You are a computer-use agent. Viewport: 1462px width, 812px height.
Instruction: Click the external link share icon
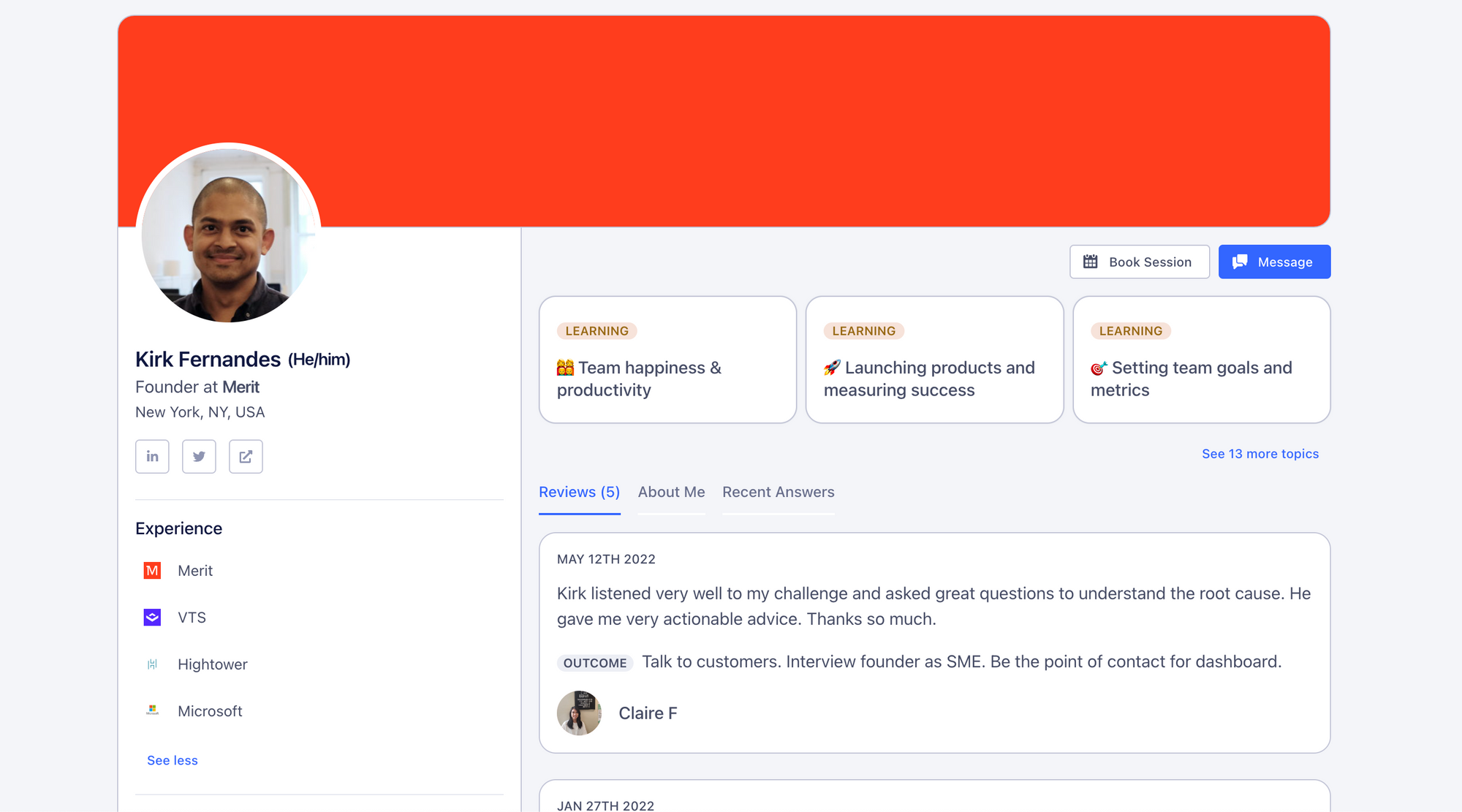click(x=246, y=456)
